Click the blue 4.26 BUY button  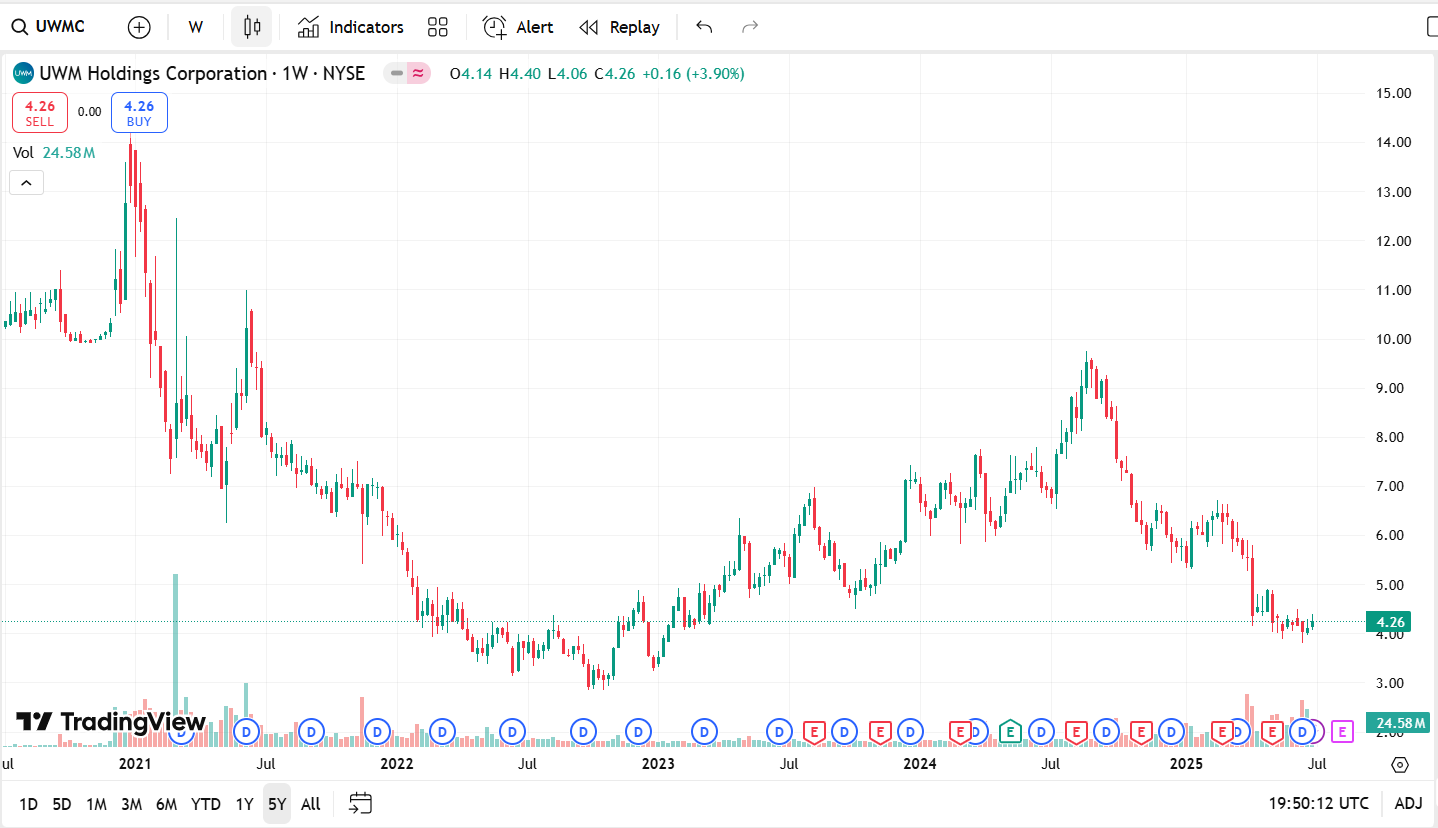tap(139, 112)
